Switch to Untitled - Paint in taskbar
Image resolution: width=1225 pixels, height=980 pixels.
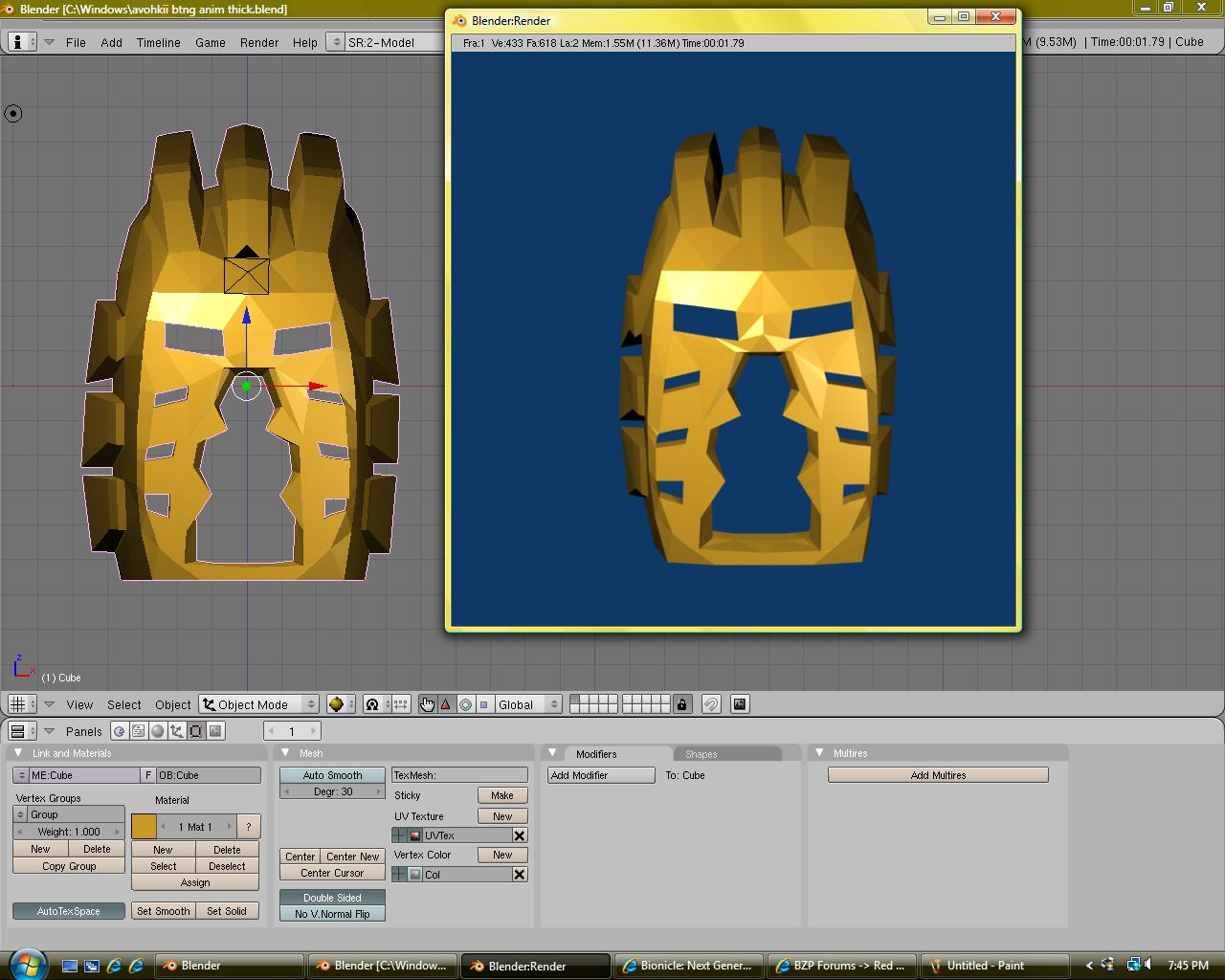click(x=984, y=966)
